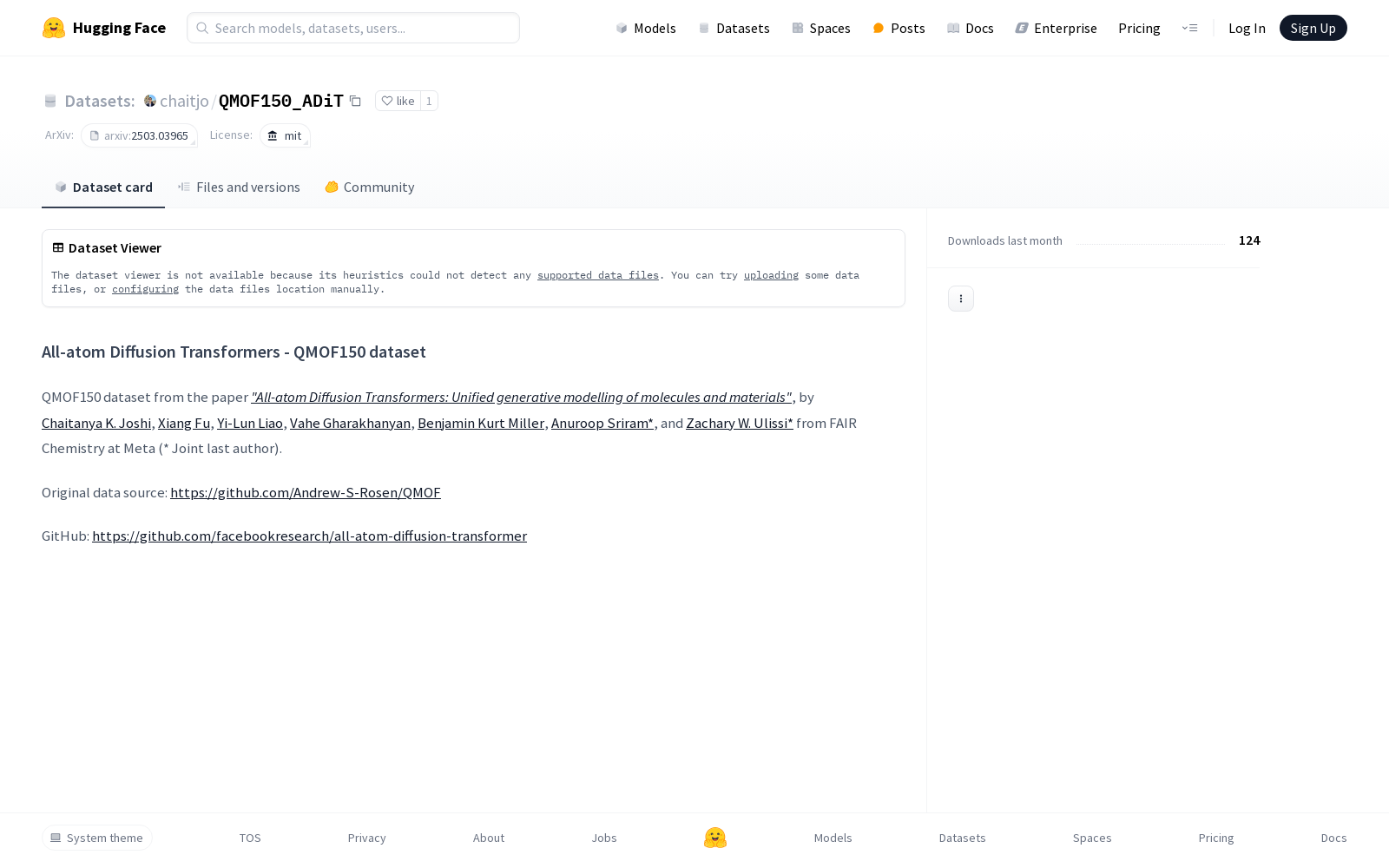Click the Datasets: breadcrumb label

[x=100, y=101]
